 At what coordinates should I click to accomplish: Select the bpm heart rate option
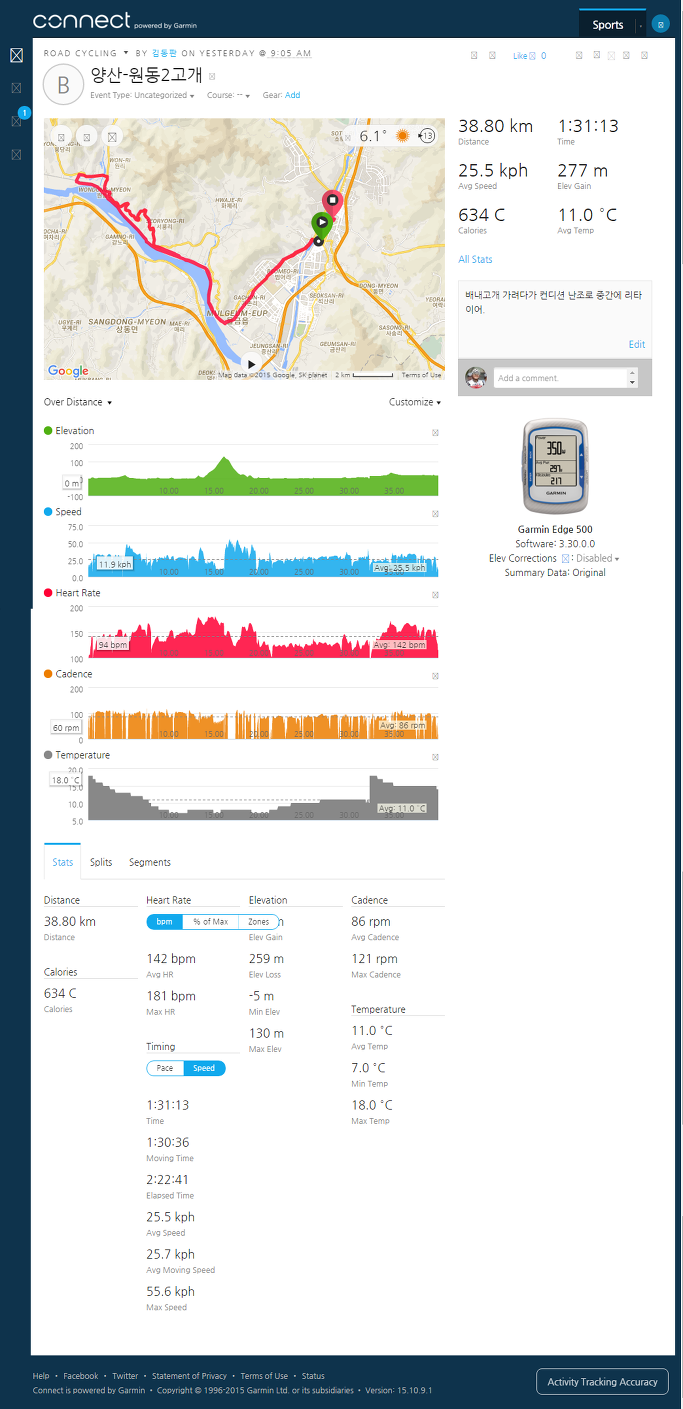coord(164,922)
